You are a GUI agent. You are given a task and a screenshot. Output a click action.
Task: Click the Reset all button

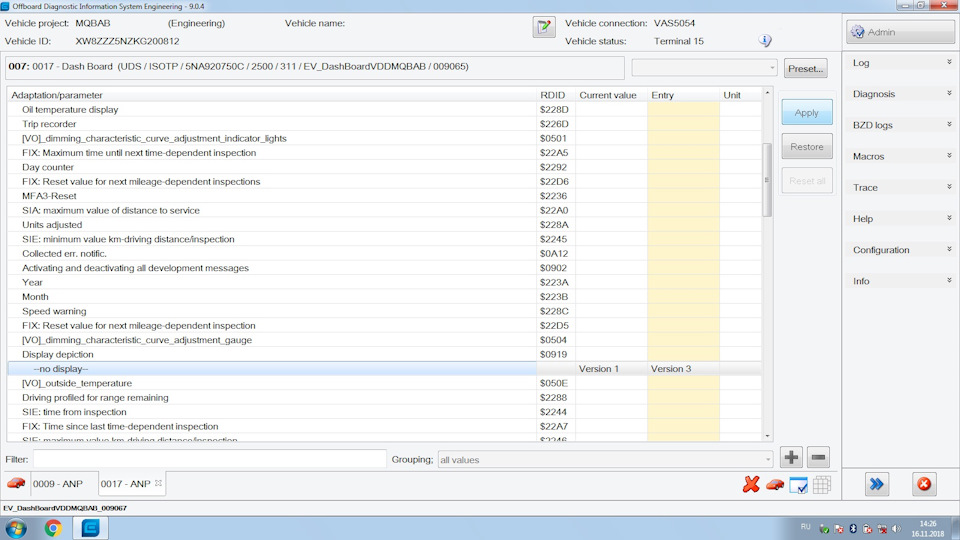(x=806, y=181)
